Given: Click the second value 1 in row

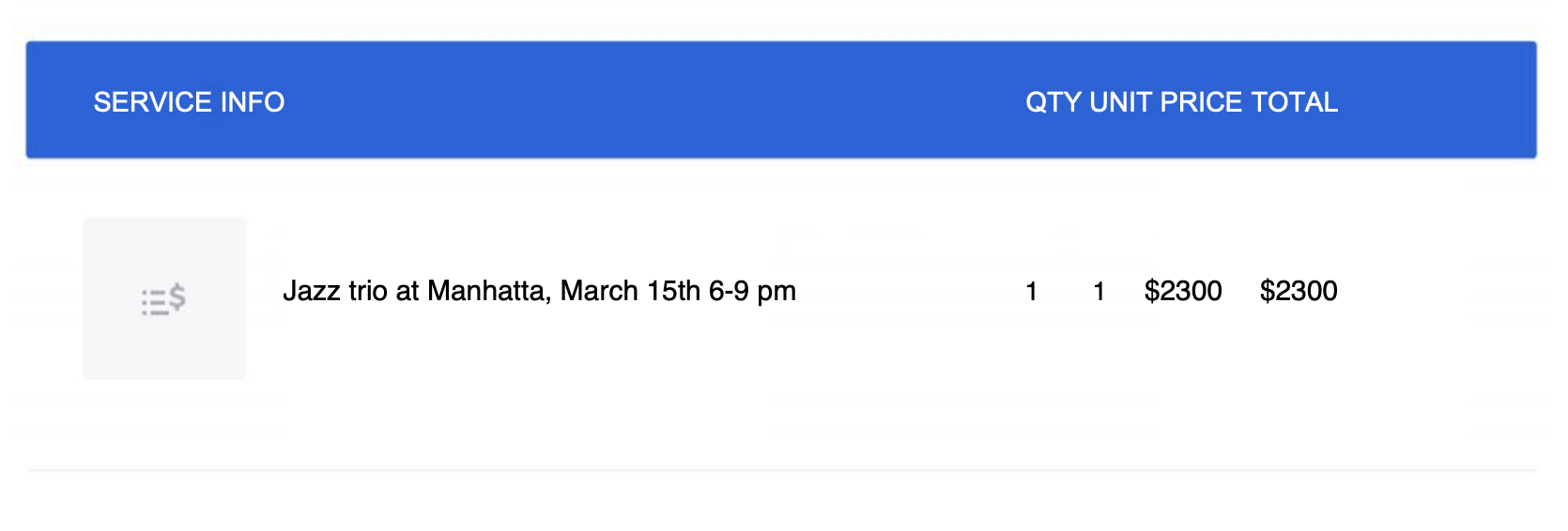Looking at the screenshot, I should click(x=1099, y=291).
